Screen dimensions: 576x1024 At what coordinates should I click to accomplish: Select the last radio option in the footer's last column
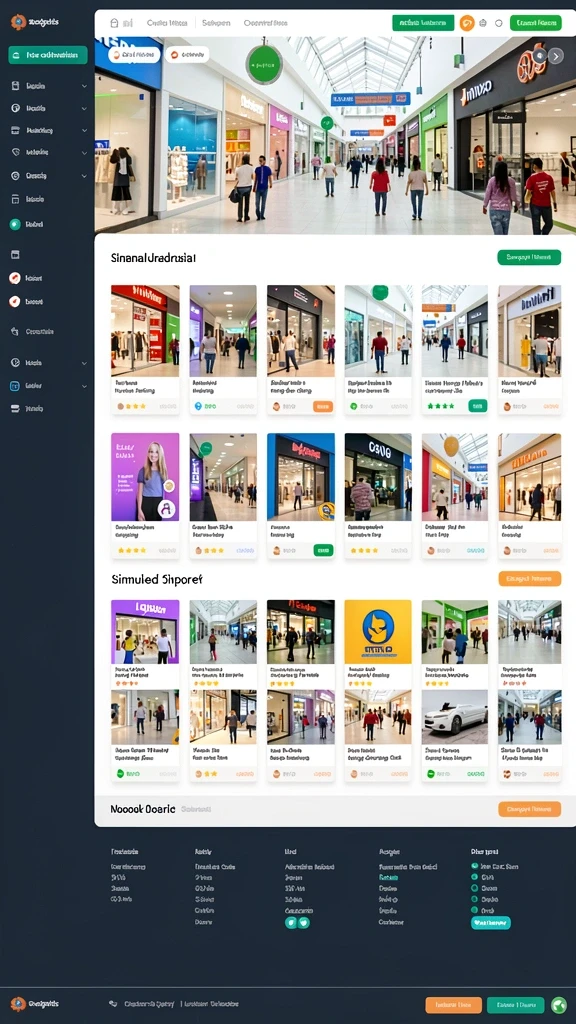[x=475, y=910]
